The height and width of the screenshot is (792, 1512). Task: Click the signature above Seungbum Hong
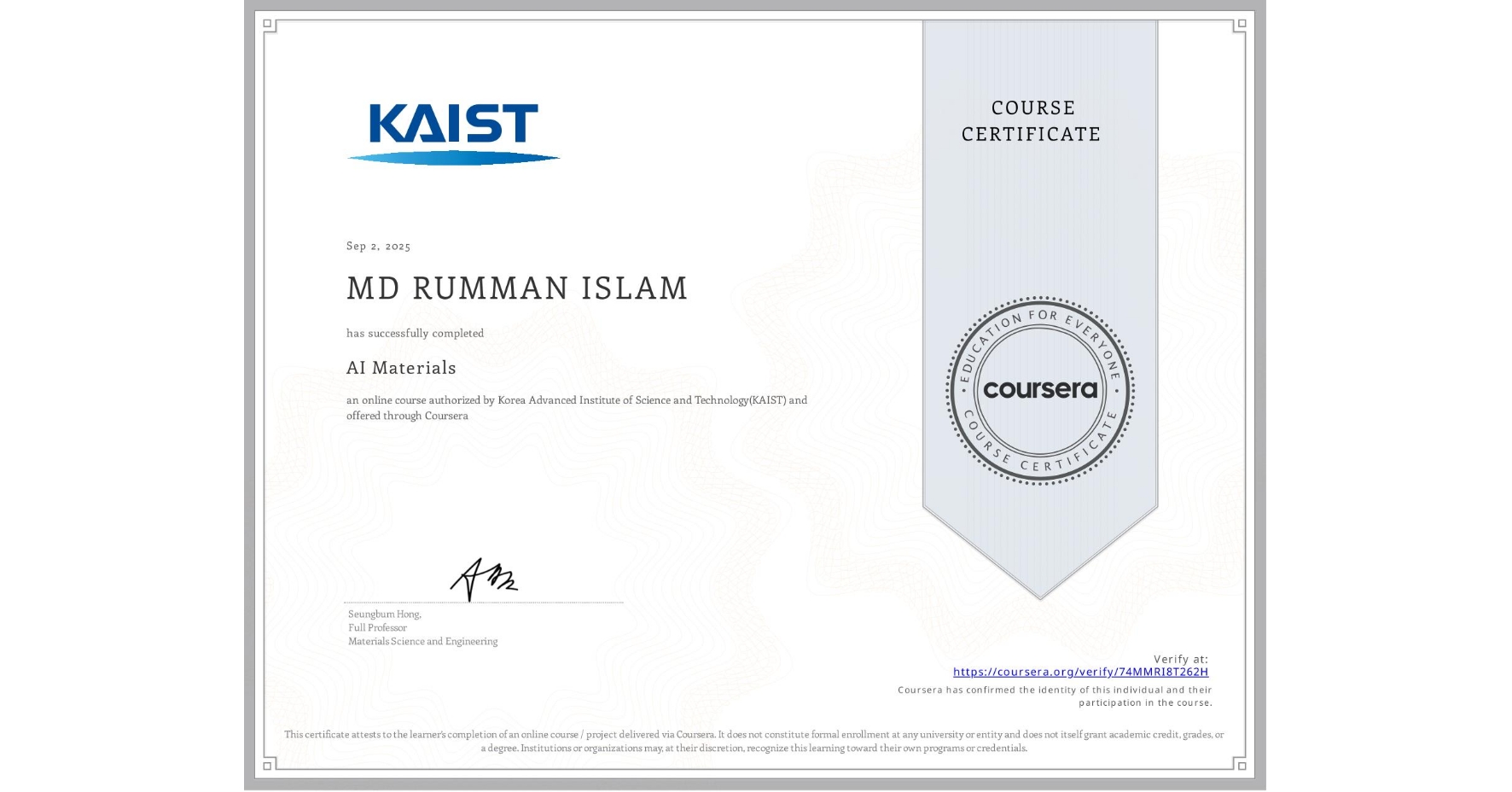point(484,579)
